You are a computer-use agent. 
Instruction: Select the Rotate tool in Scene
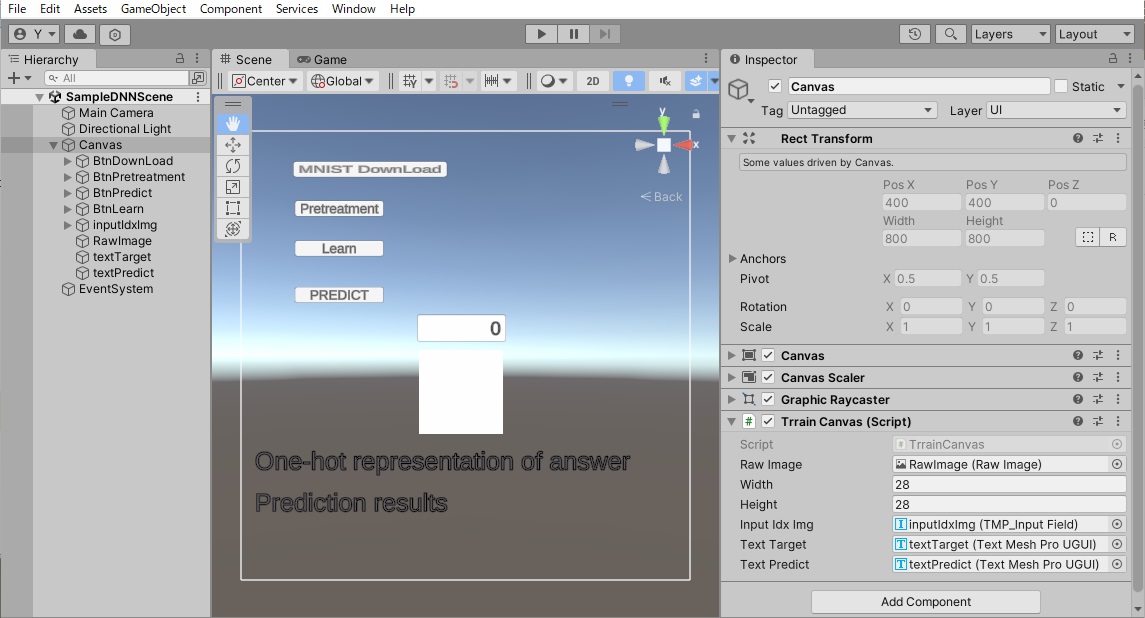coord(233,166)
